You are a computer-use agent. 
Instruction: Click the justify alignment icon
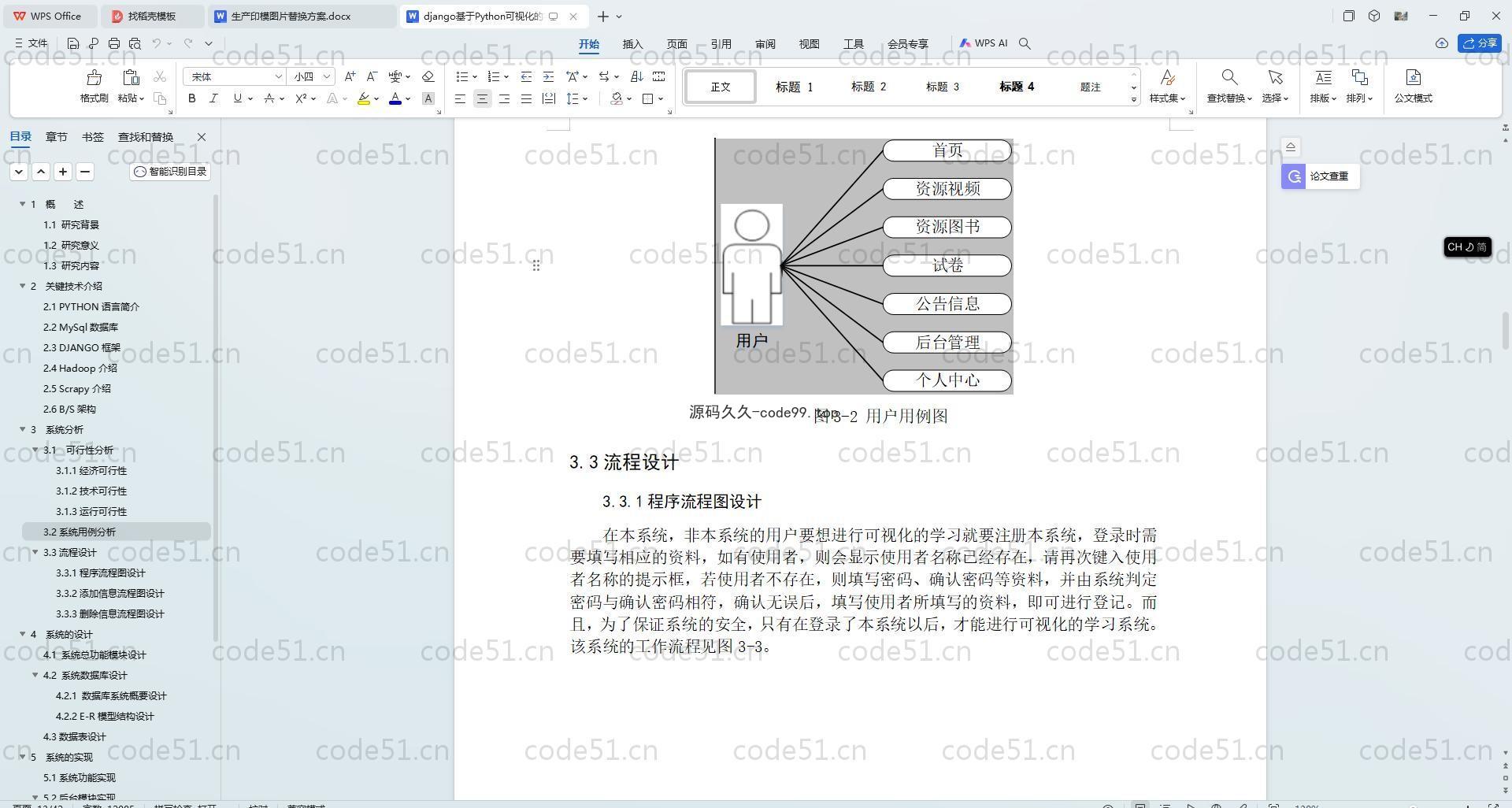[526, 98]
